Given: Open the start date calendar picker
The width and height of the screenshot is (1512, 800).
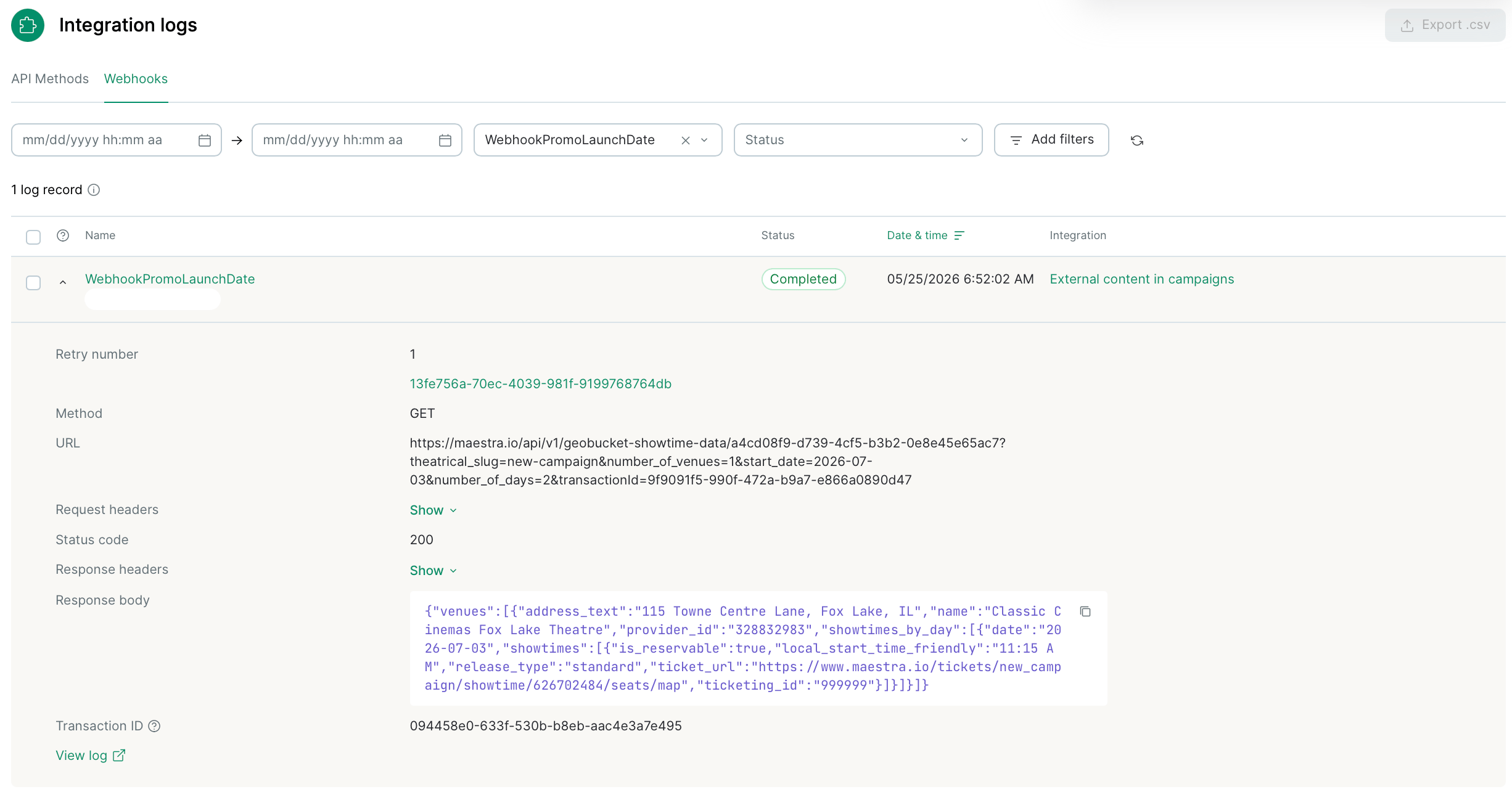Looking at the screenshot, I should point(205,141).
